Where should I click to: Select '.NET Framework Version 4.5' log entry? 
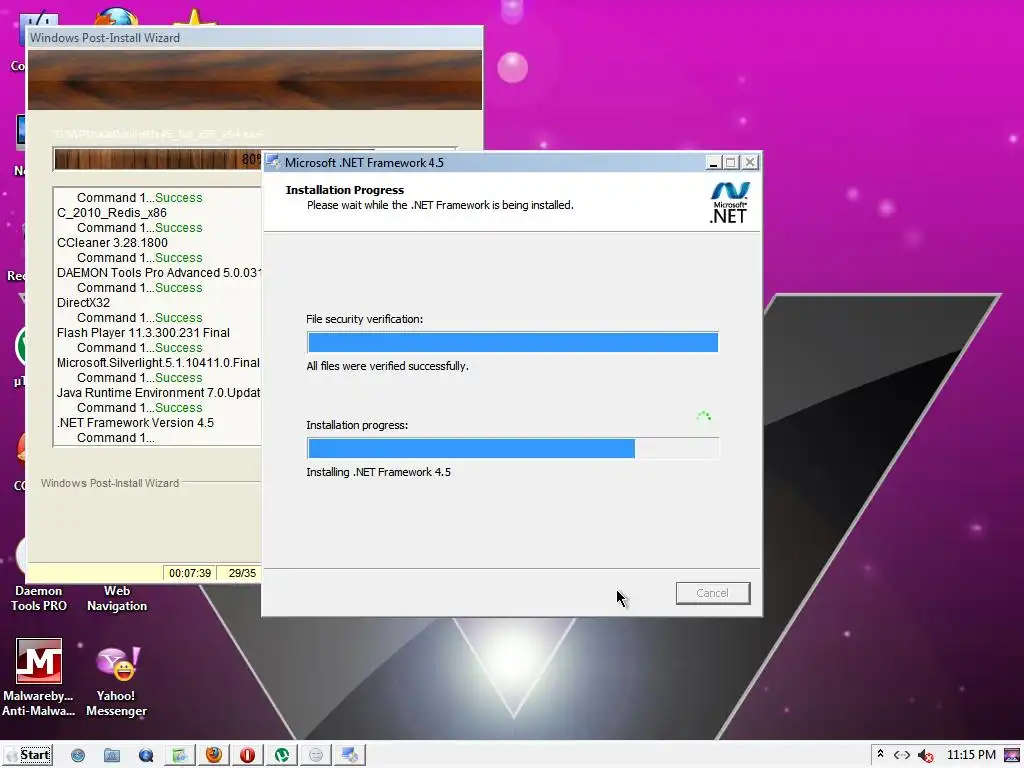tap(135, 423)
